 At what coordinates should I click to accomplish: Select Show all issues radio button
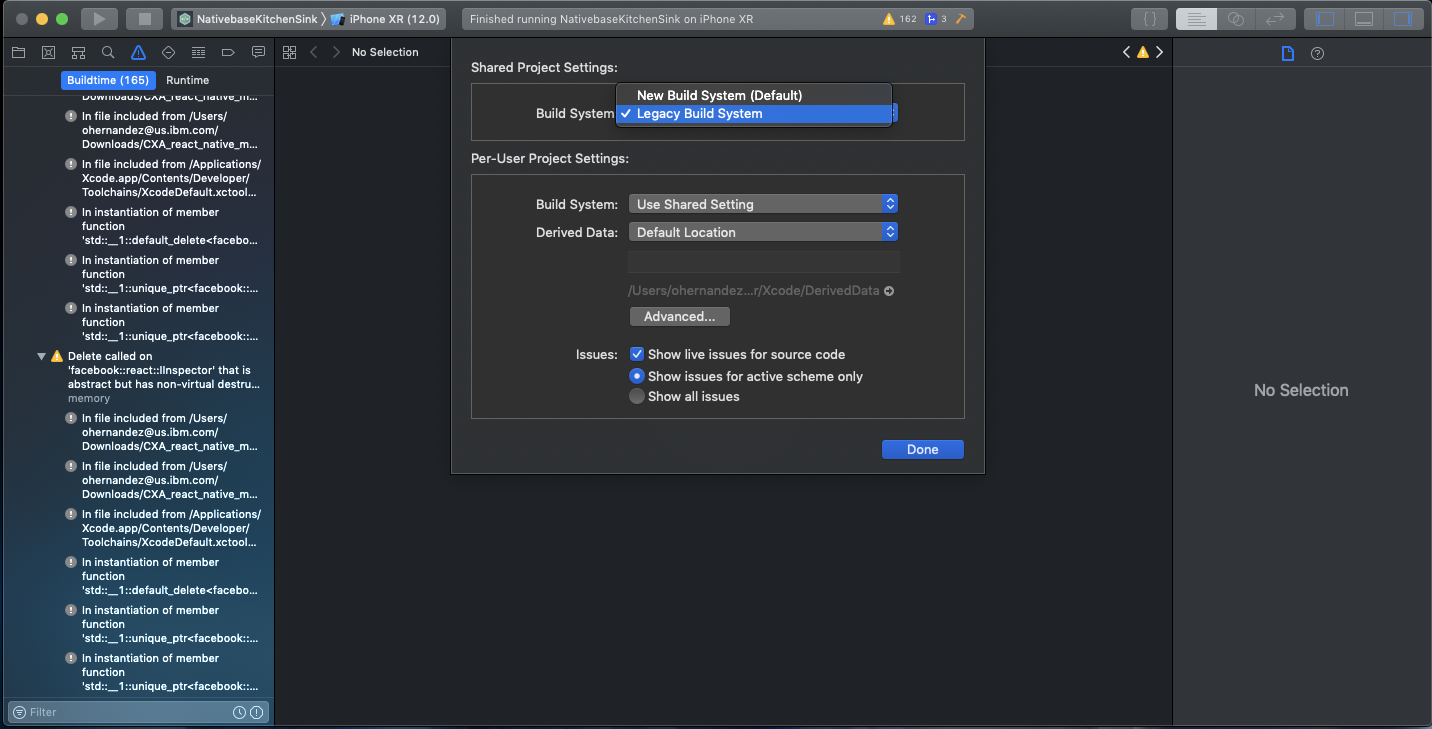point(637,396)
